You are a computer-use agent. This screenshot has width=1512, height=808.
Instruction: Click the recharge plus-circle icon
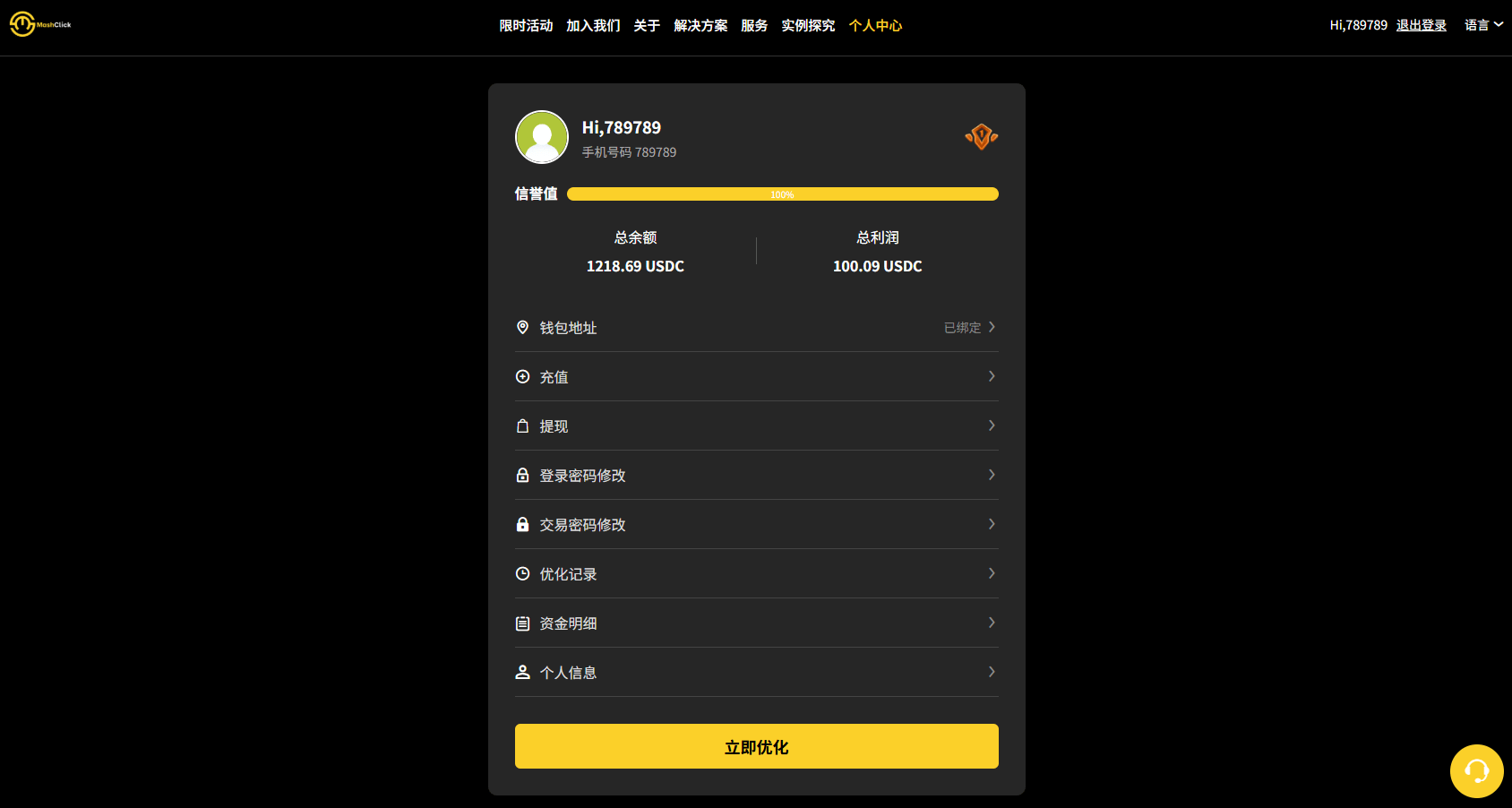point(522,376)
